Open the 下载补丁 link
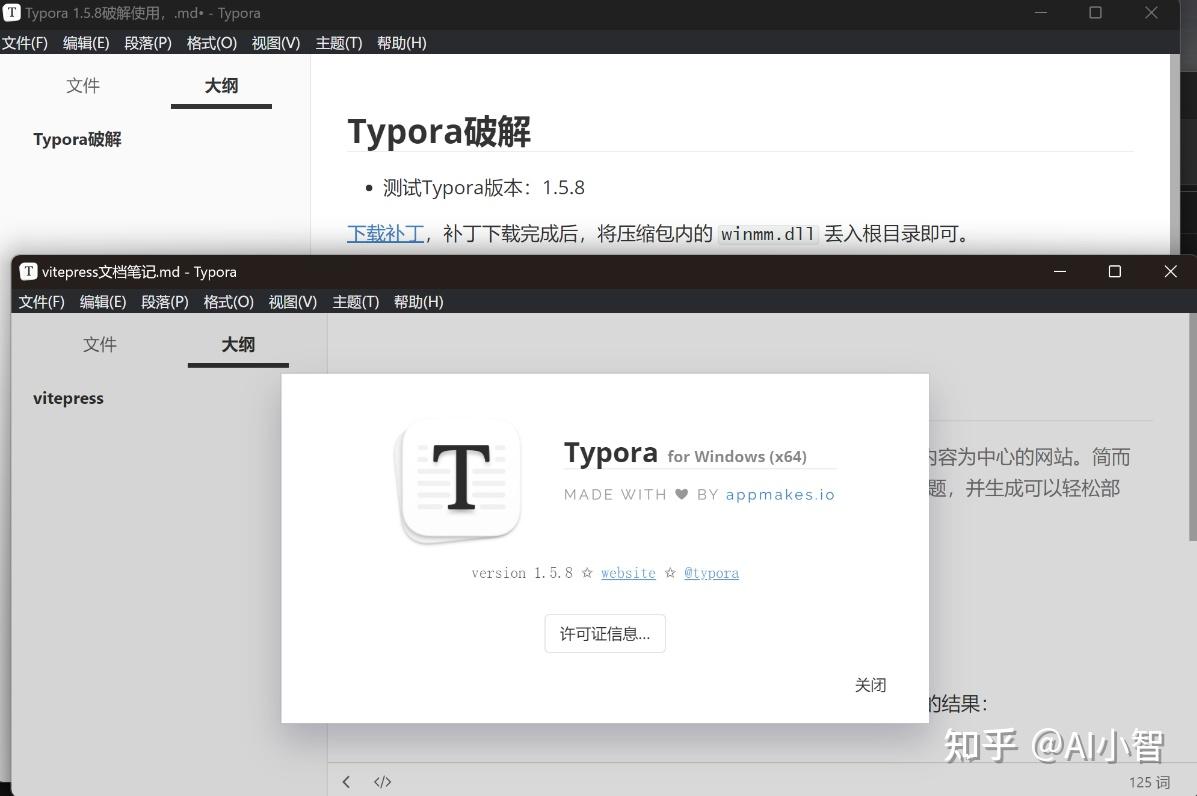 [x=385, y=233]
